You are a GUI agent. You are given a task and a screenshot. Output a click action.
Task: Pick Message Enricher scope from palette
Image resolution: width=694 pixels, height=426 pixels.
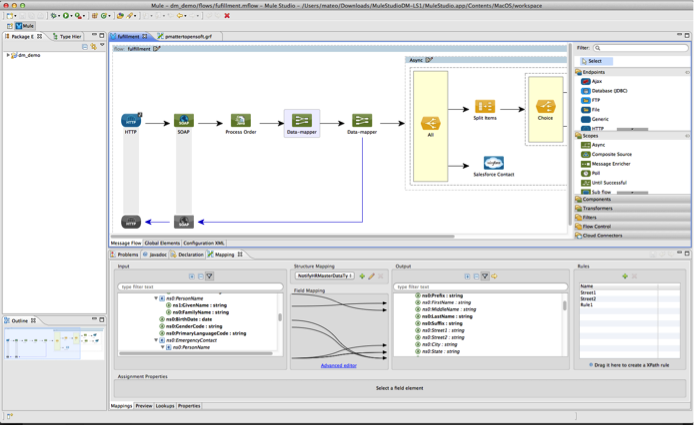coord(605,164)
